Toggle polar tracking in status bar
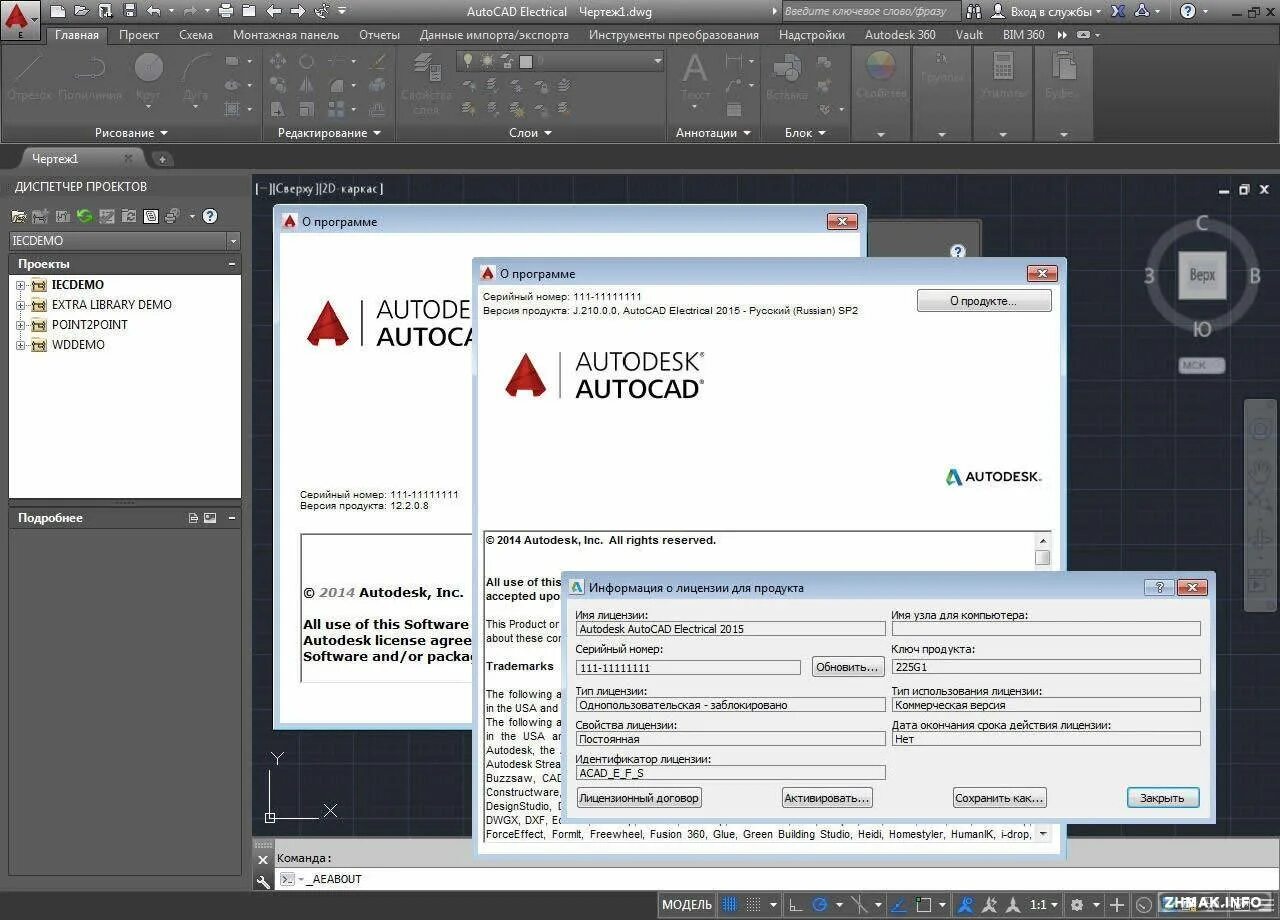 pyautogui.click(x=820, y=905)
